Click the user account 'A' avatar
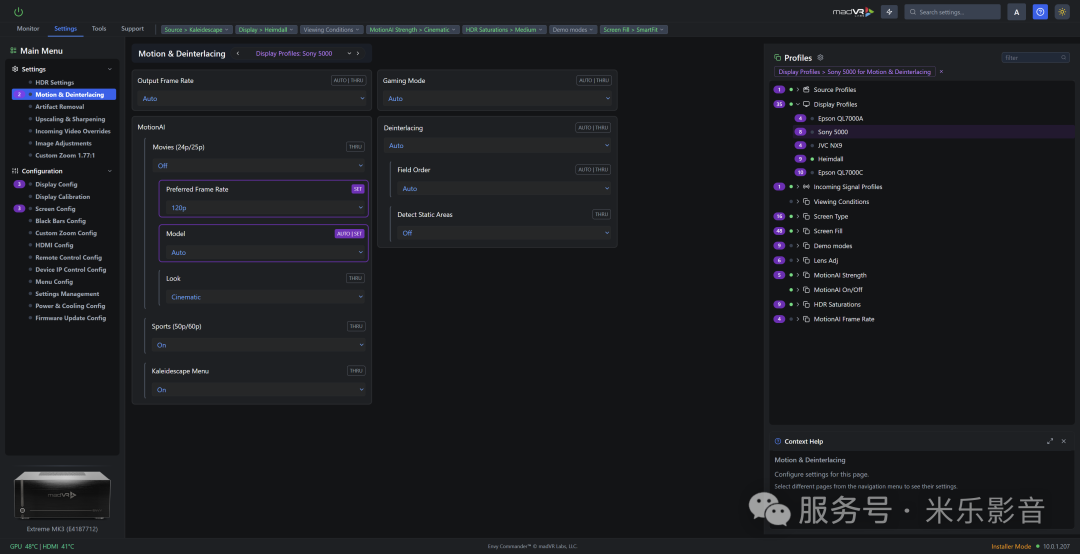Screen dimensions: 1080x554 tap(1016, 12)
